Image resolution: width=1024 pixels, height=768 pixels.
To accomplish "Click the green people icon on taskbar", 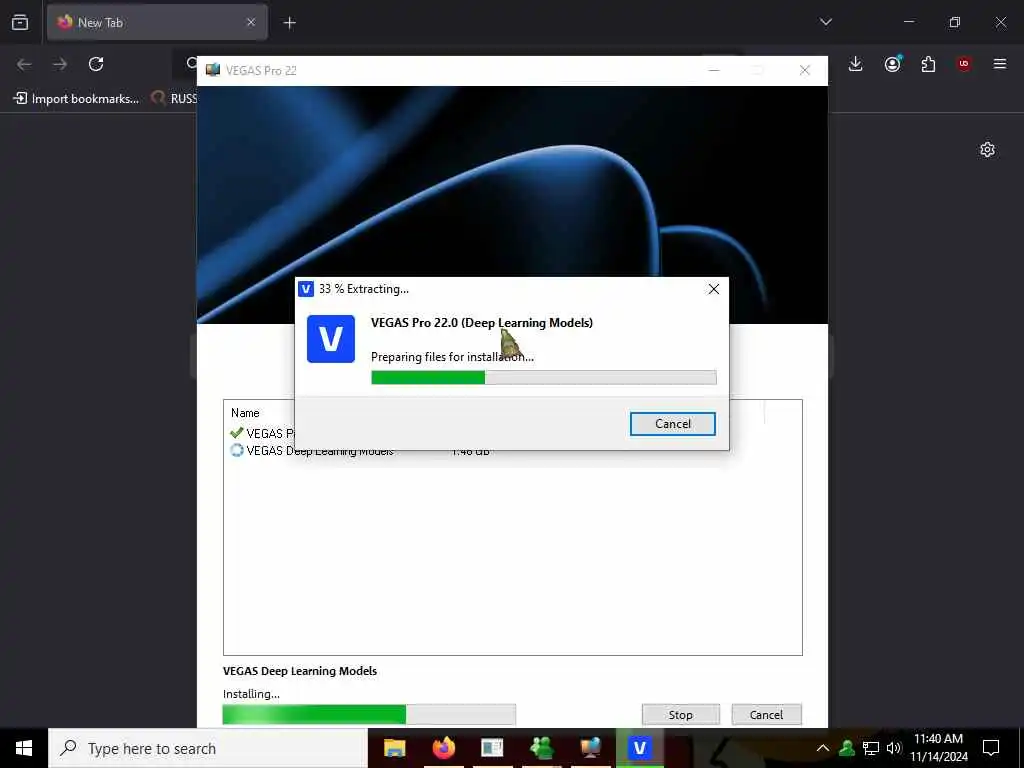I will click(541, 748).
